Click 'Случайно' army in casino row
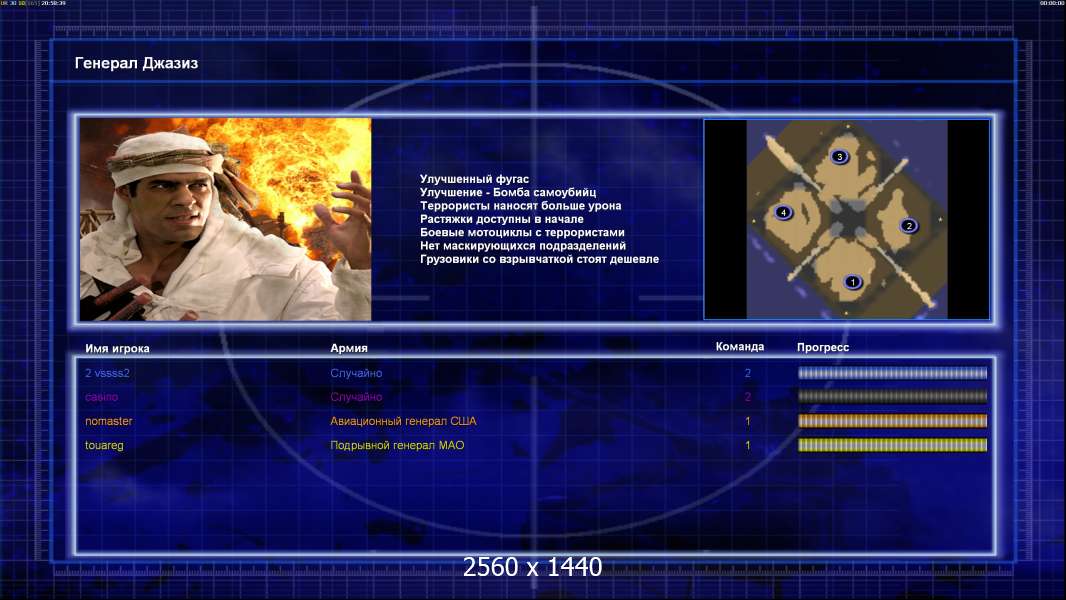The height and width of the screenshot is (600, 1066). click(x=356, y=397)
